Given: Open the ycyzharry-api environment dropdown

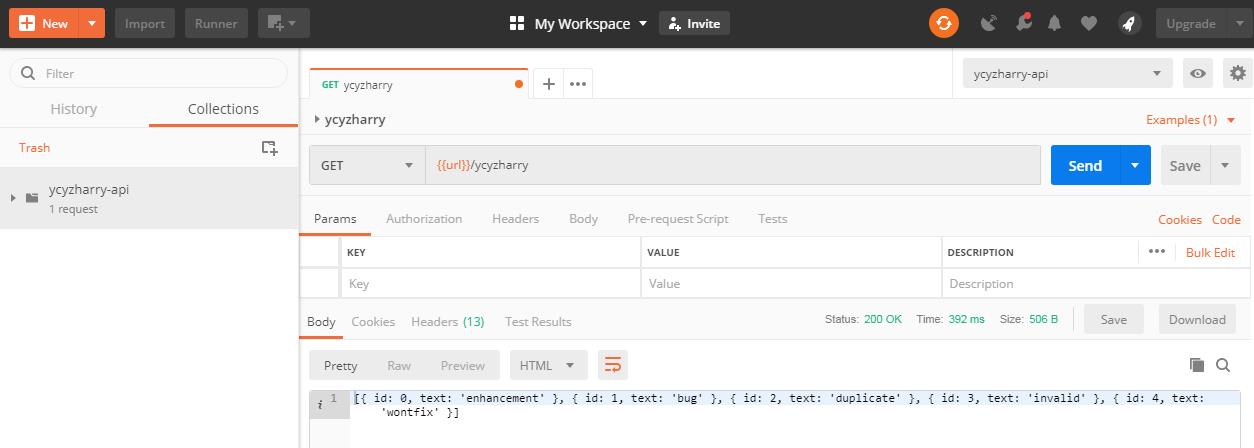Looking at the screenshot, I should pos(1066,73).
